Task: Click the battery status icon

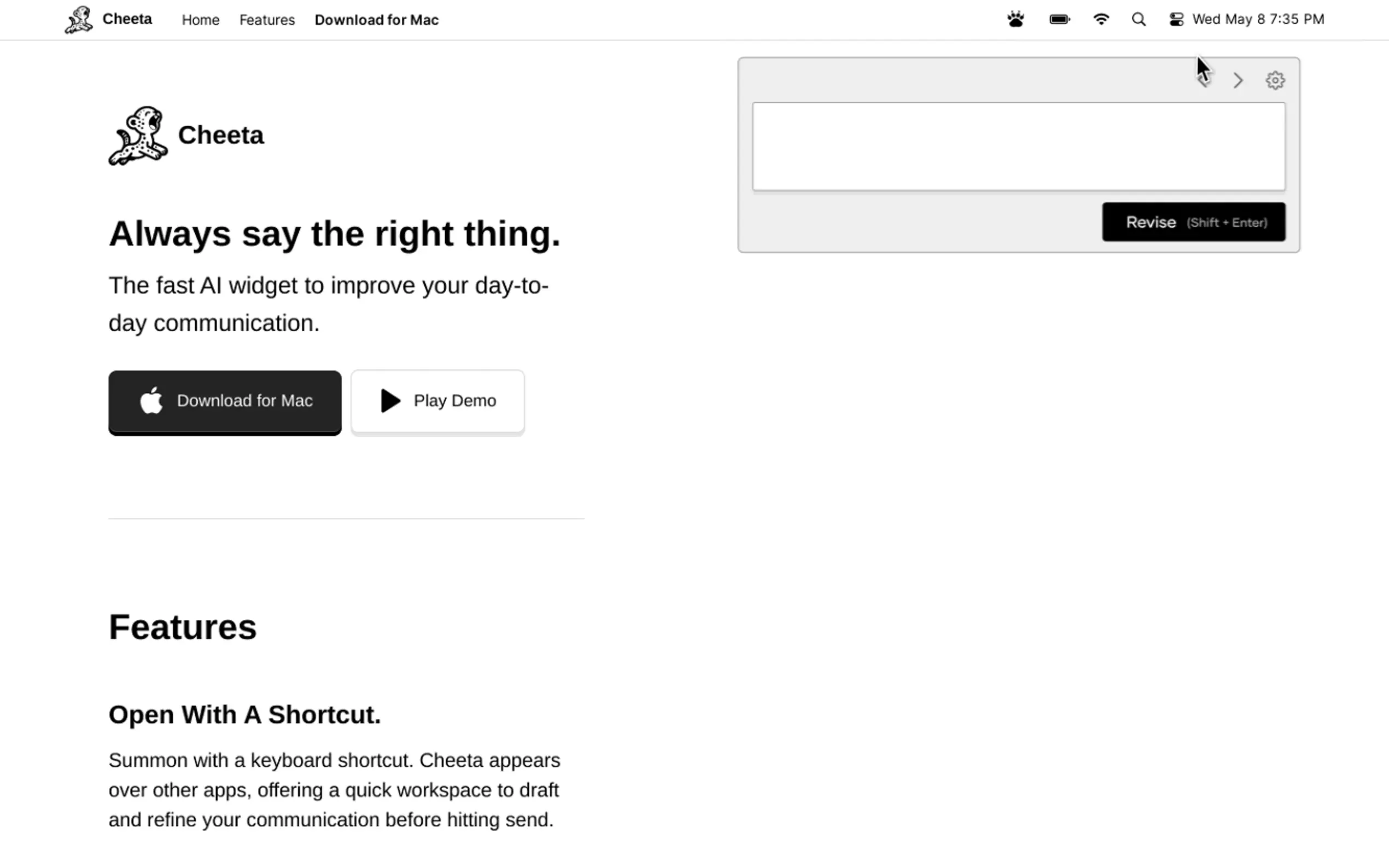Action: (1059, 20)
